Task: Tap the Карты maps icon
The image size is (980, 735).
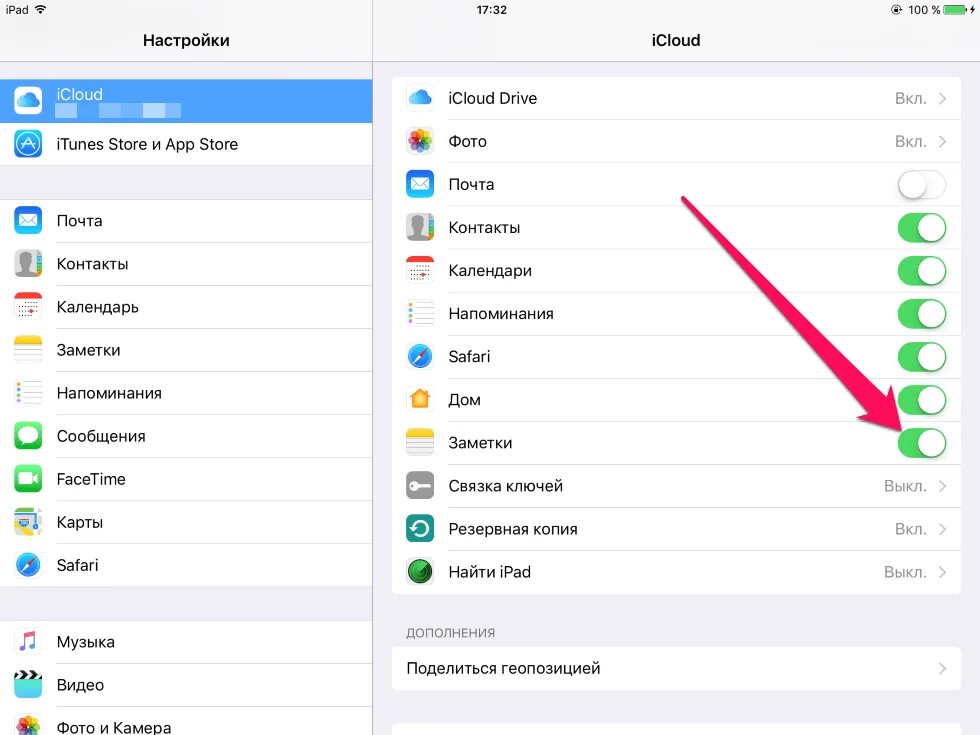Action: [x=28, y=522]
